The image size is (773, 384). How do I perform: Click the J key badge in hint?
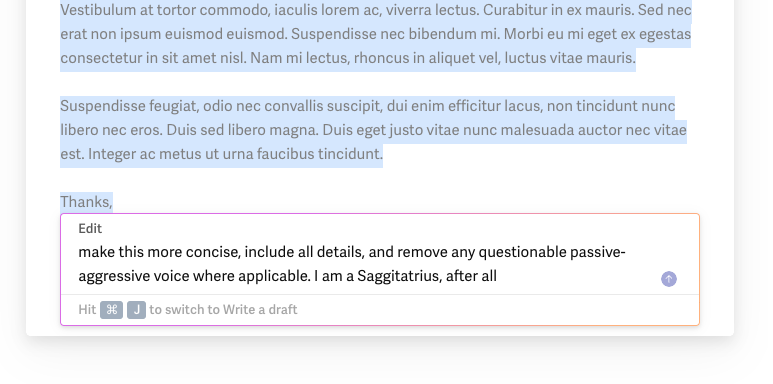pos(137,310)
